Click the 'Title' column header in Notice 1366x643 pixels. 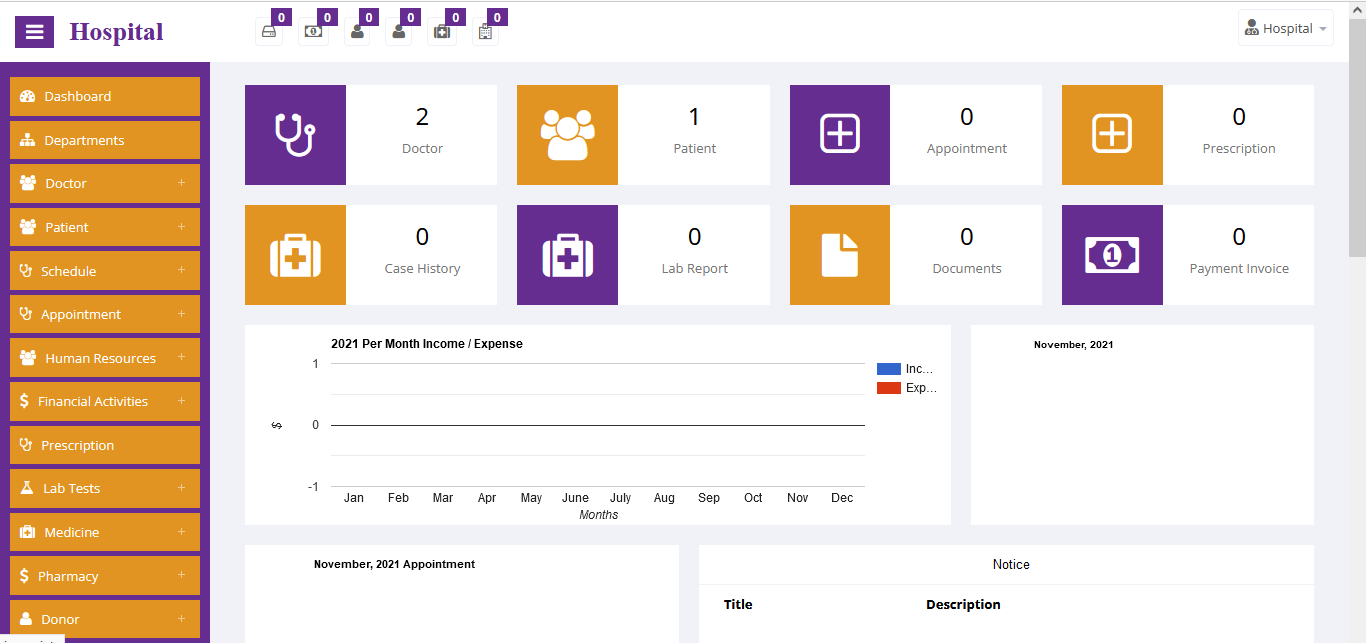pyautogui.click(x=738, y=604)
